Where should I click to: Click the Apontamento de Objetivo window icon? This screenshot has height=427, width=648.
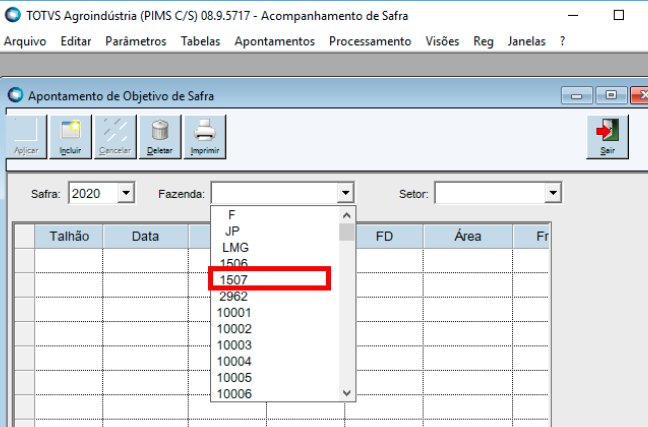pos(15,95)
